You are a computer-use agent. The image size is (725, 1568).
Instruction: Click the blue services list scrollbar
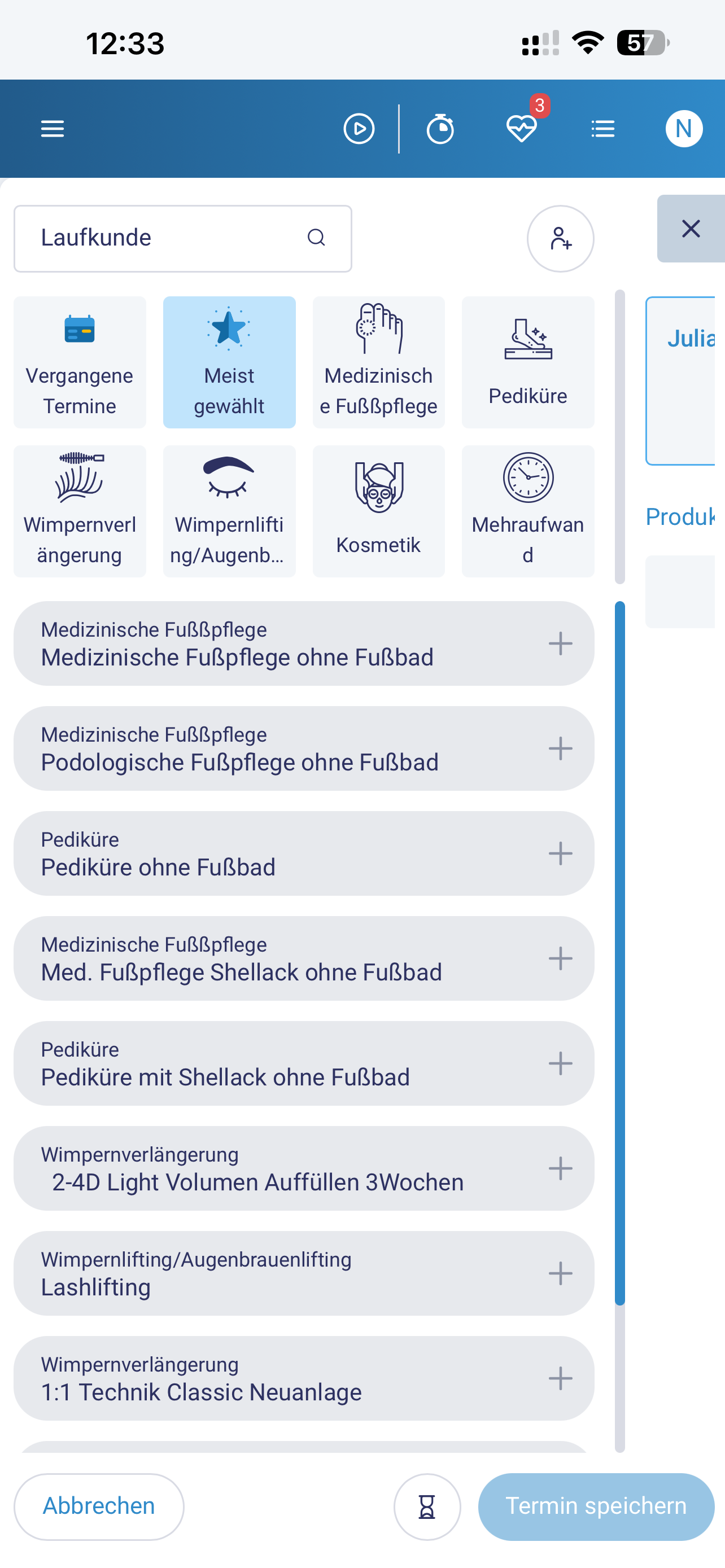pyautogui.click(x=619, y=953)
